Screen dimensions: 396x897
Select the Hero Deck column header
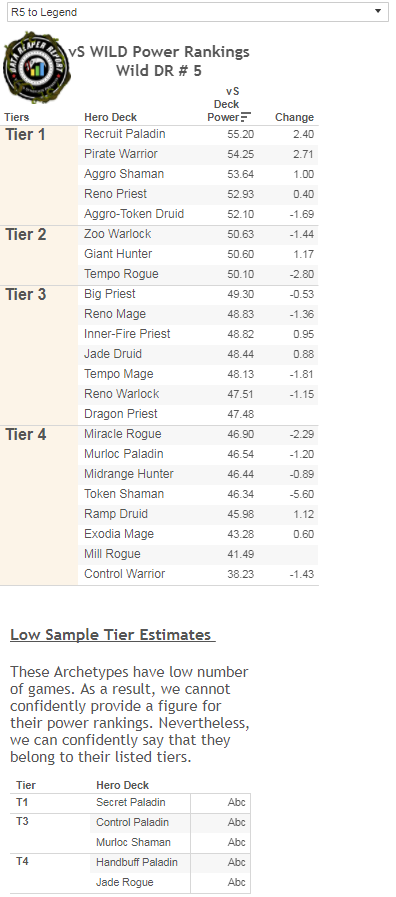pyautogui.click(x=110, y=117)
